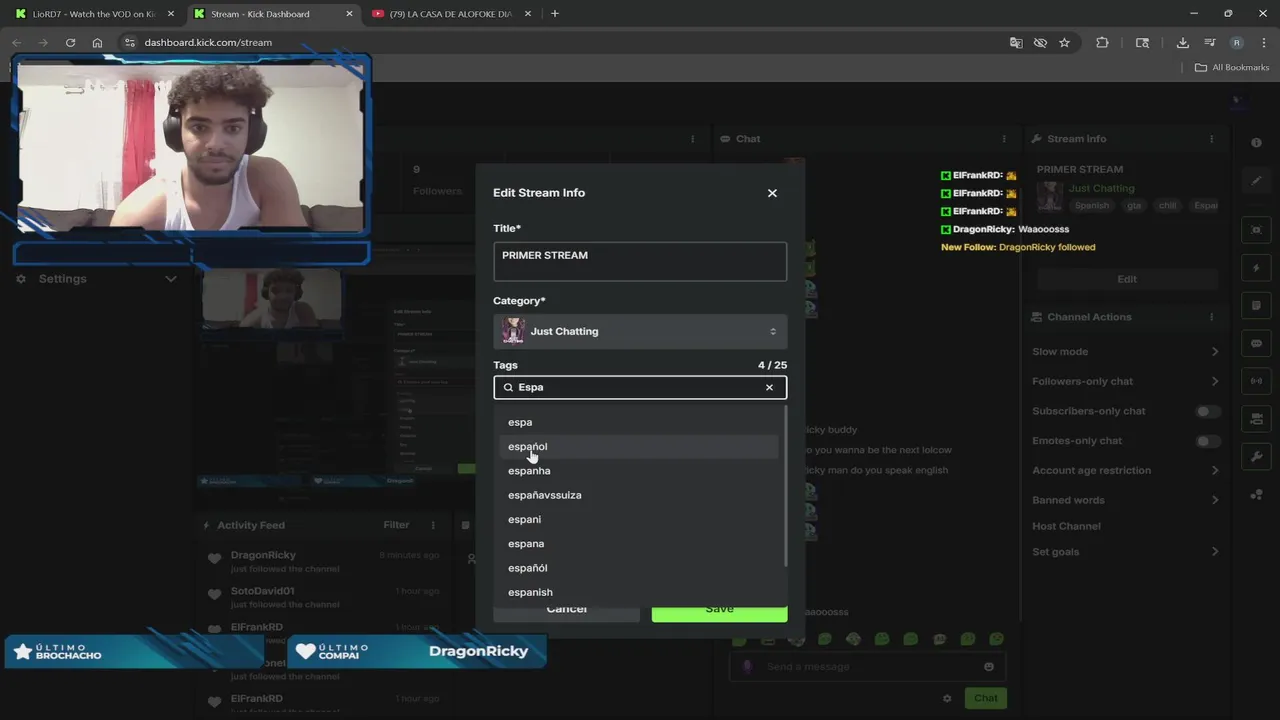Click the lightning bolt icon in right sidebar
1280x720 pixels.
(1257, 268)
